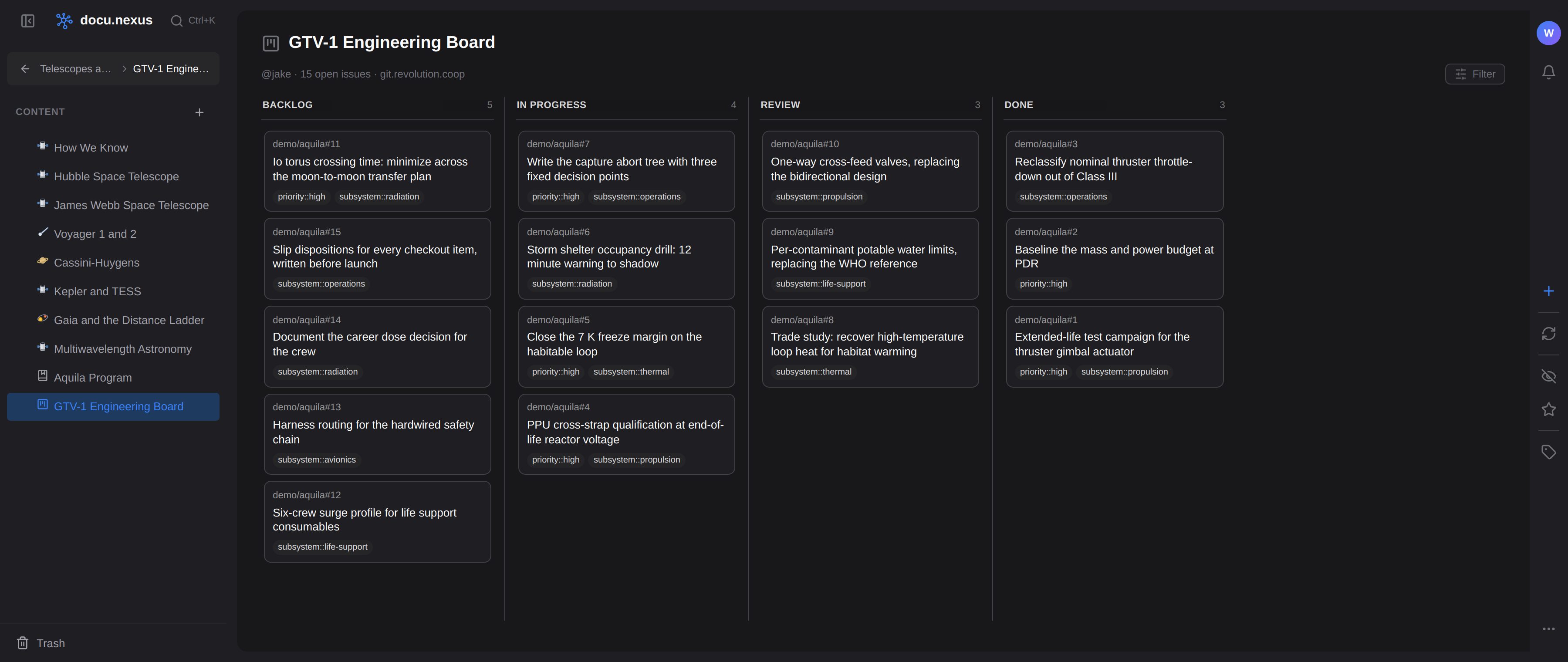Select Telescopes breadcrumb
This screenshot has width=1568, height=662.
point(75,69)
